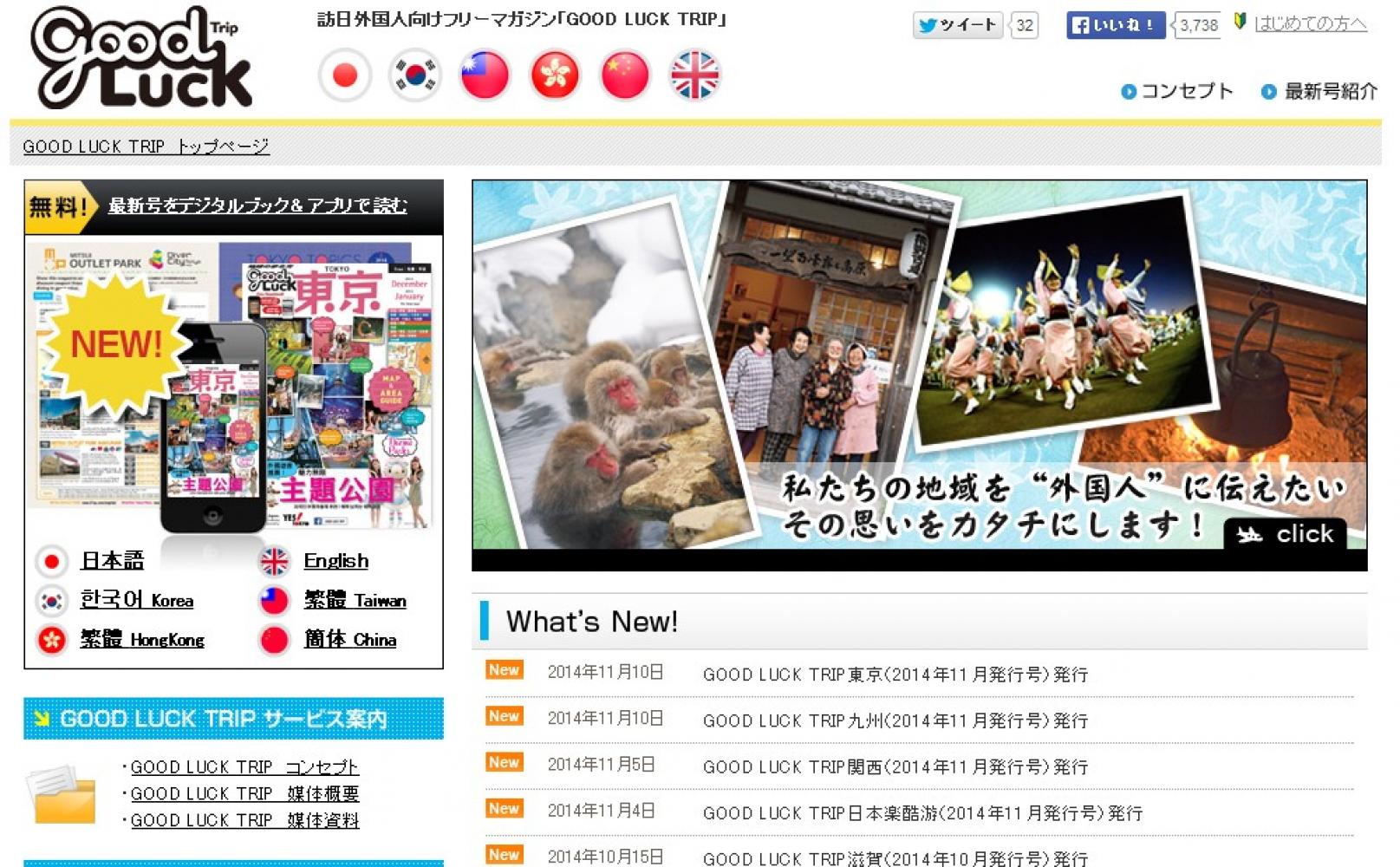This screenshot has height=867, width=1400.
Task: Select 한국어 Korea language link in sidebar
Action: click(x=136, y=600)
